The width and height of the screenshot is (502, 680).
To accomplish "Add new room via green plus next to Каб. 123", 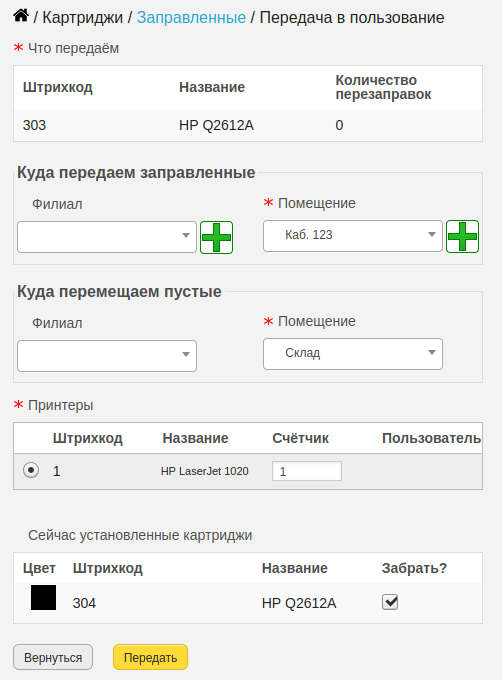I will [x=462, y=236].
